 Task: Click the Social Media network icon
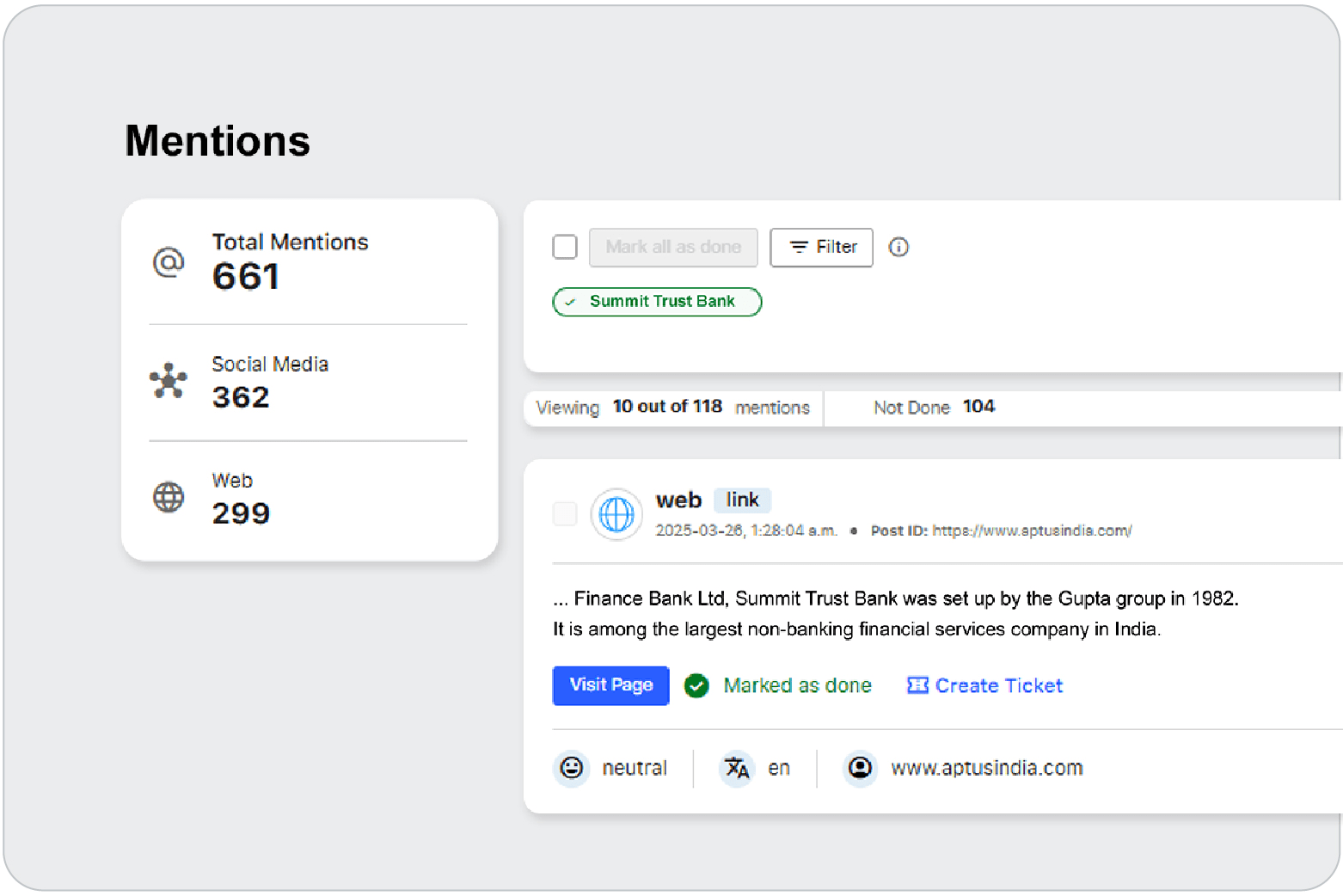(x=169, y=380)
